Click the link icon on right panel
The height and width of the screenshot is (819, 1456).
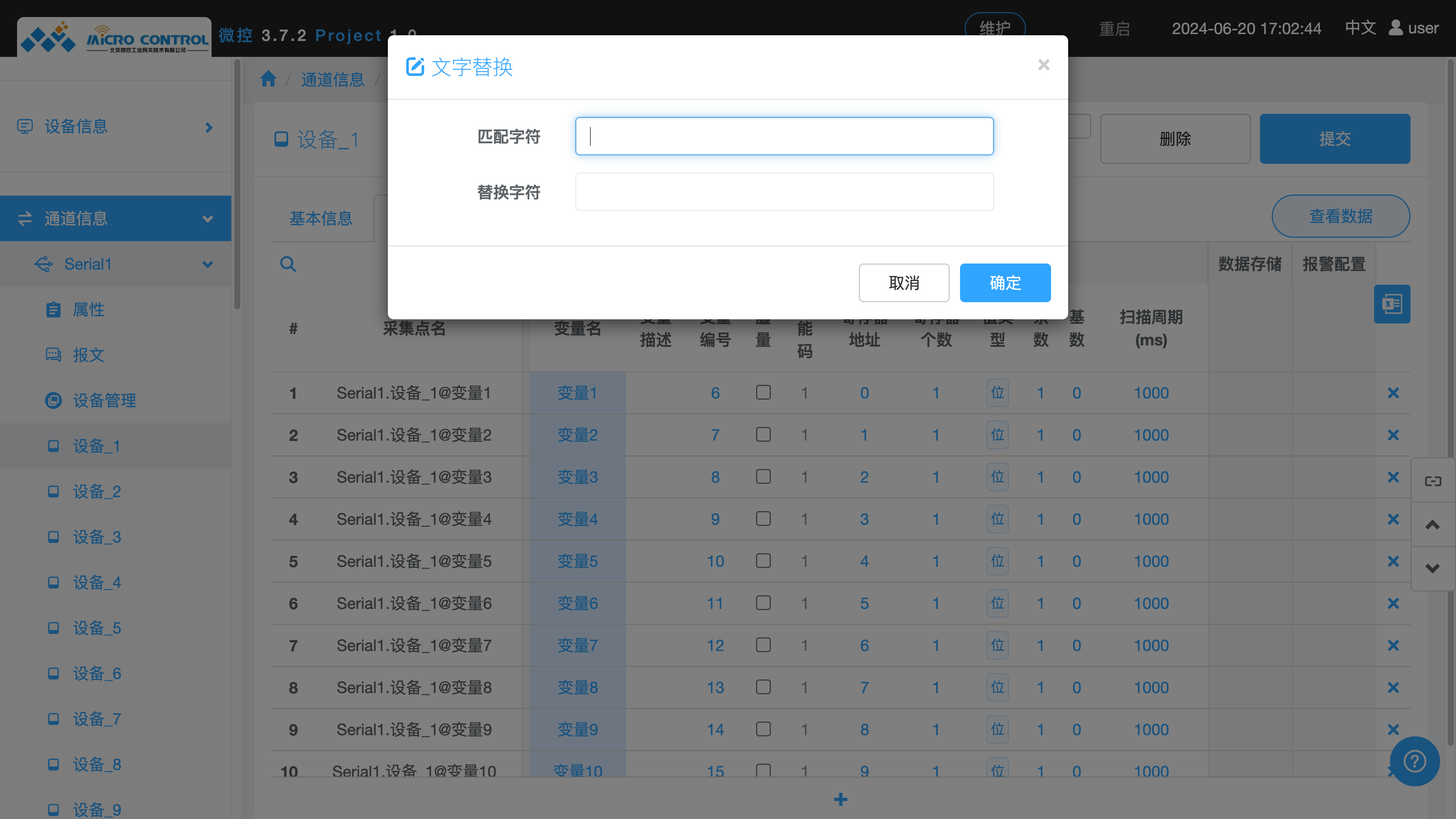(1432, 481)
